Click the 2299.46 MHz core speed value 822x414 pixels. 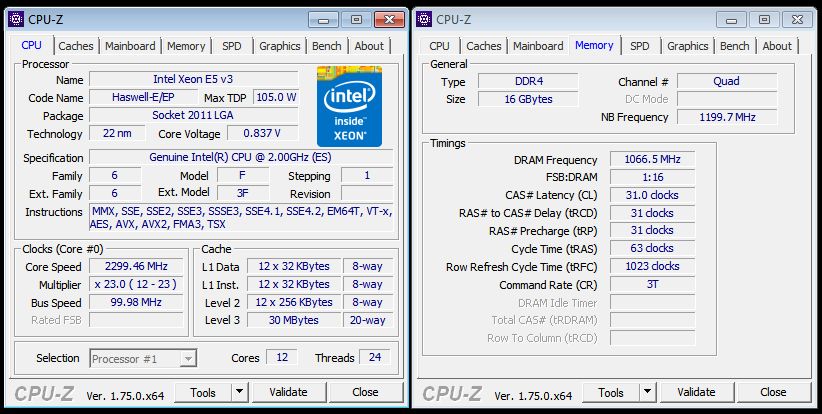136,266
